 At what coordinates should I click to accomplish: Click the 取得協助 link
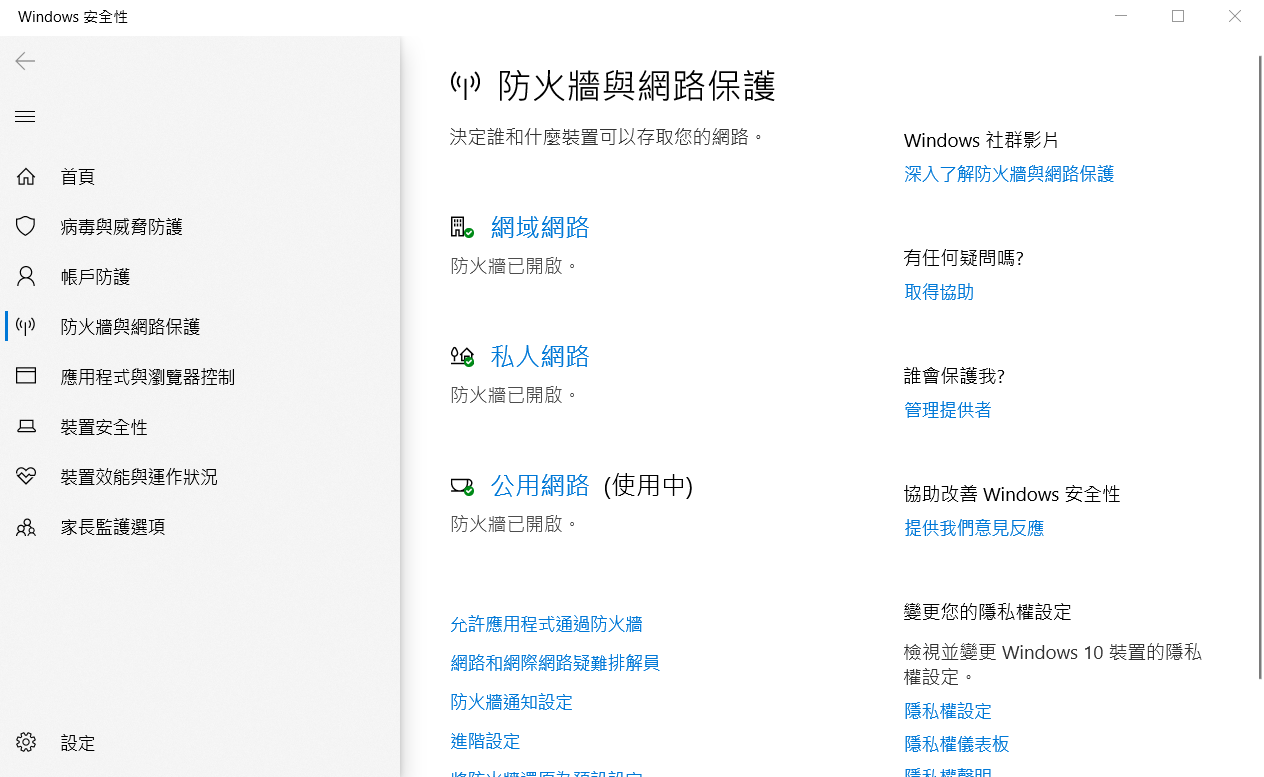(x=939, y=292)
